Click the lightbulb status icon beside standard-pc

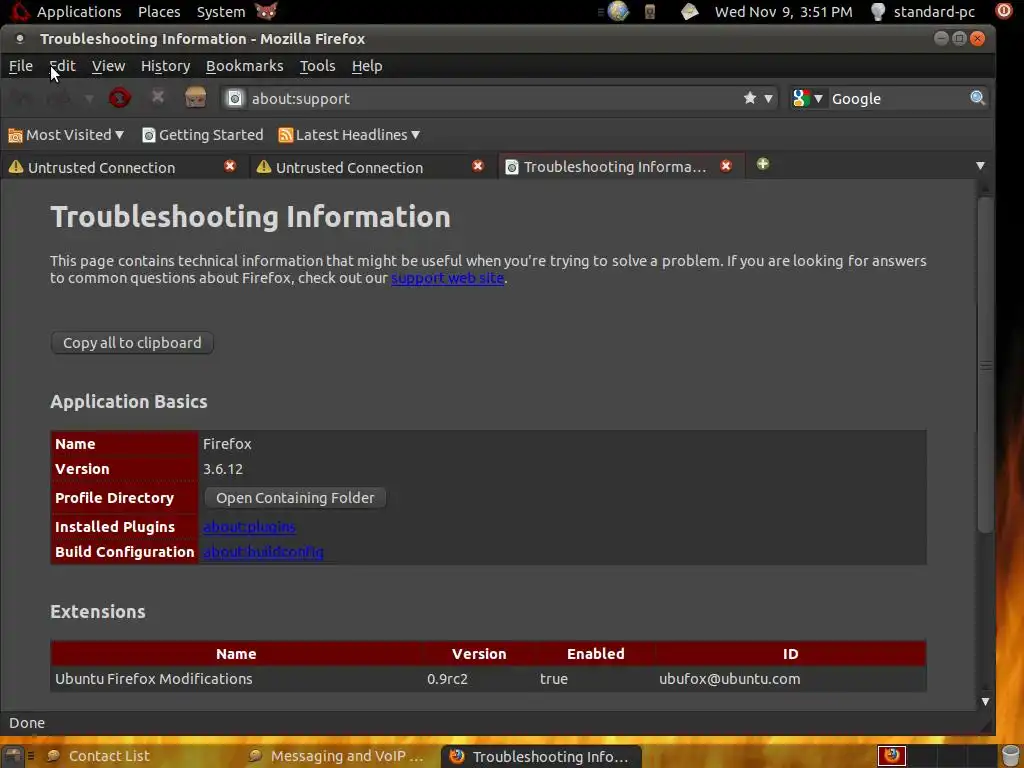point(878,11)
